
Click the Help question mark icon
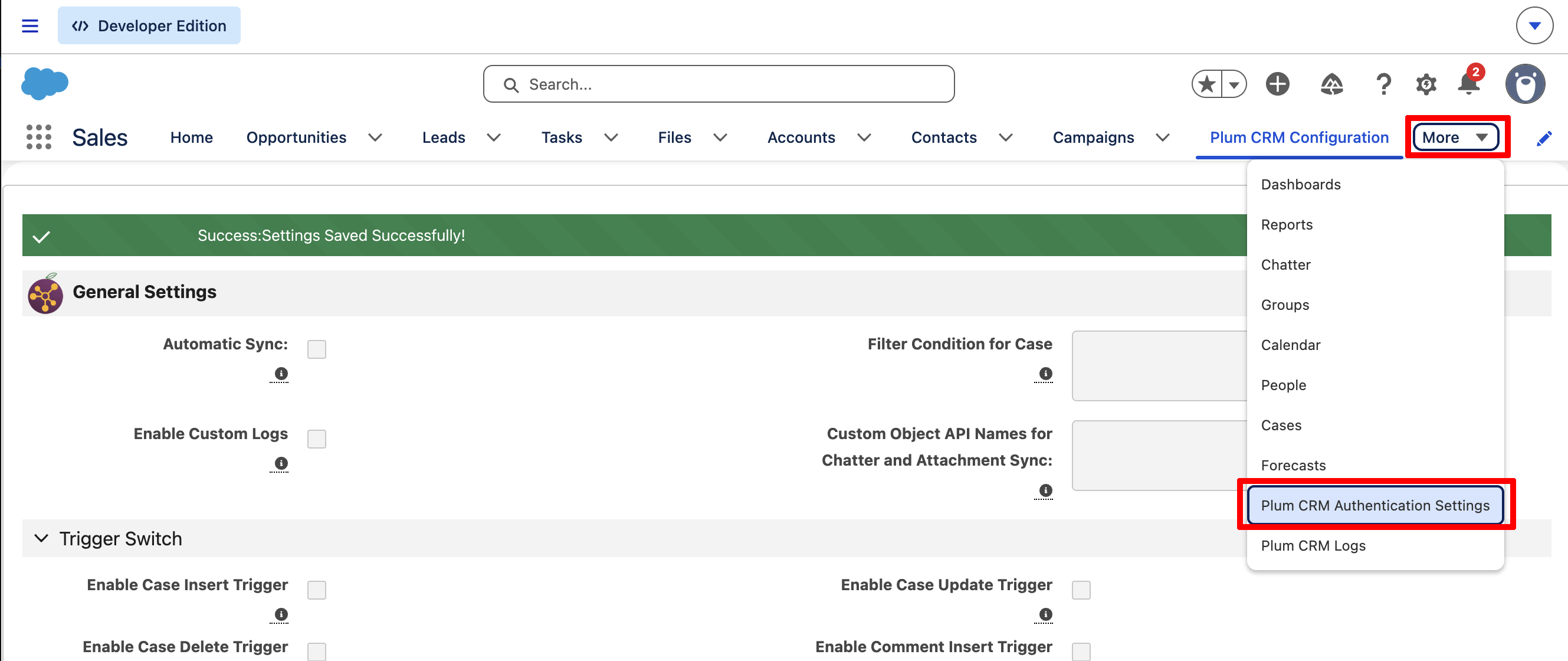tap(1383, 84)
